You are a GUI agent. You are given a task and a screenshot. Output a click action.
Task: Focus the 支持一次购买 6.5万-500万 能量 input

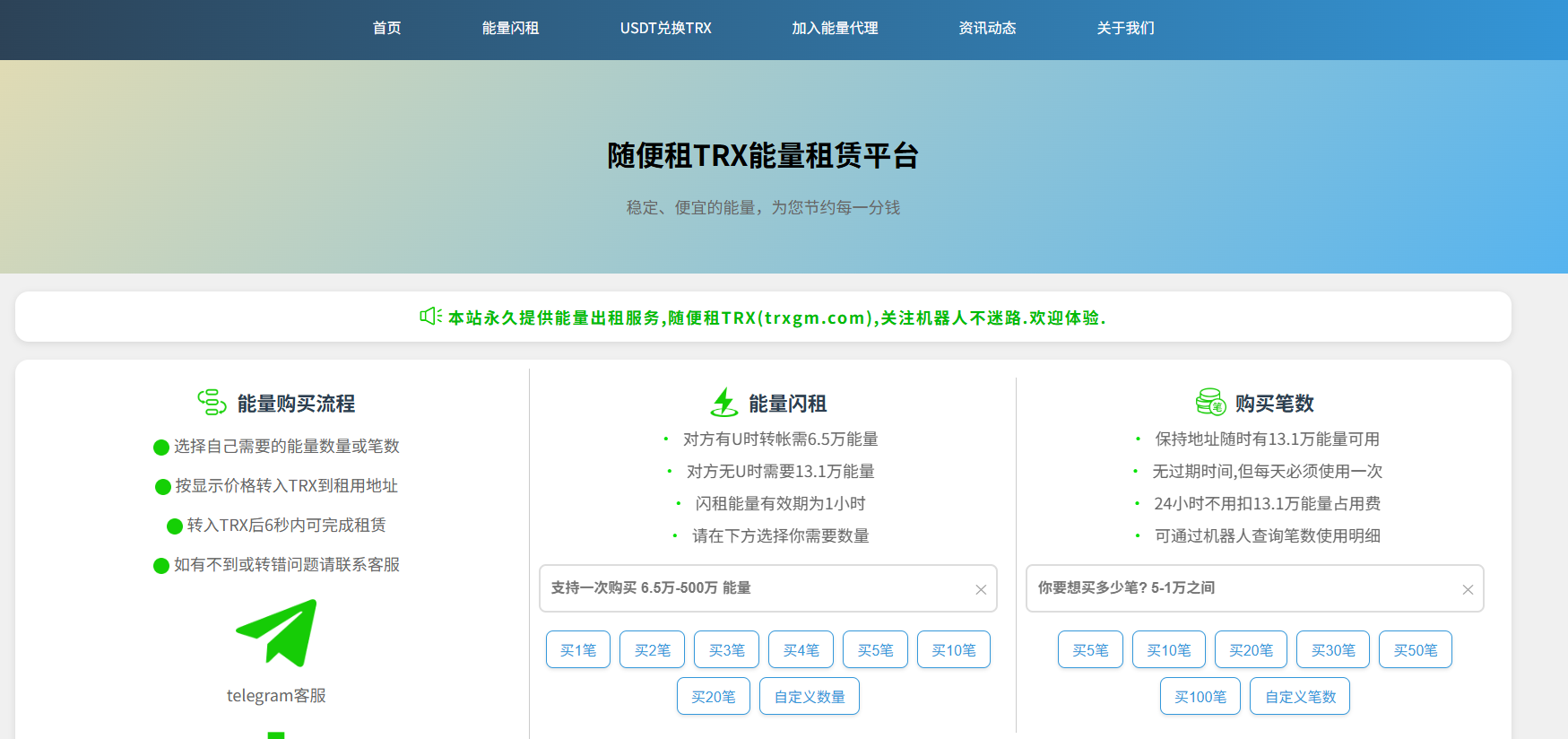click(x=768, y=588)
